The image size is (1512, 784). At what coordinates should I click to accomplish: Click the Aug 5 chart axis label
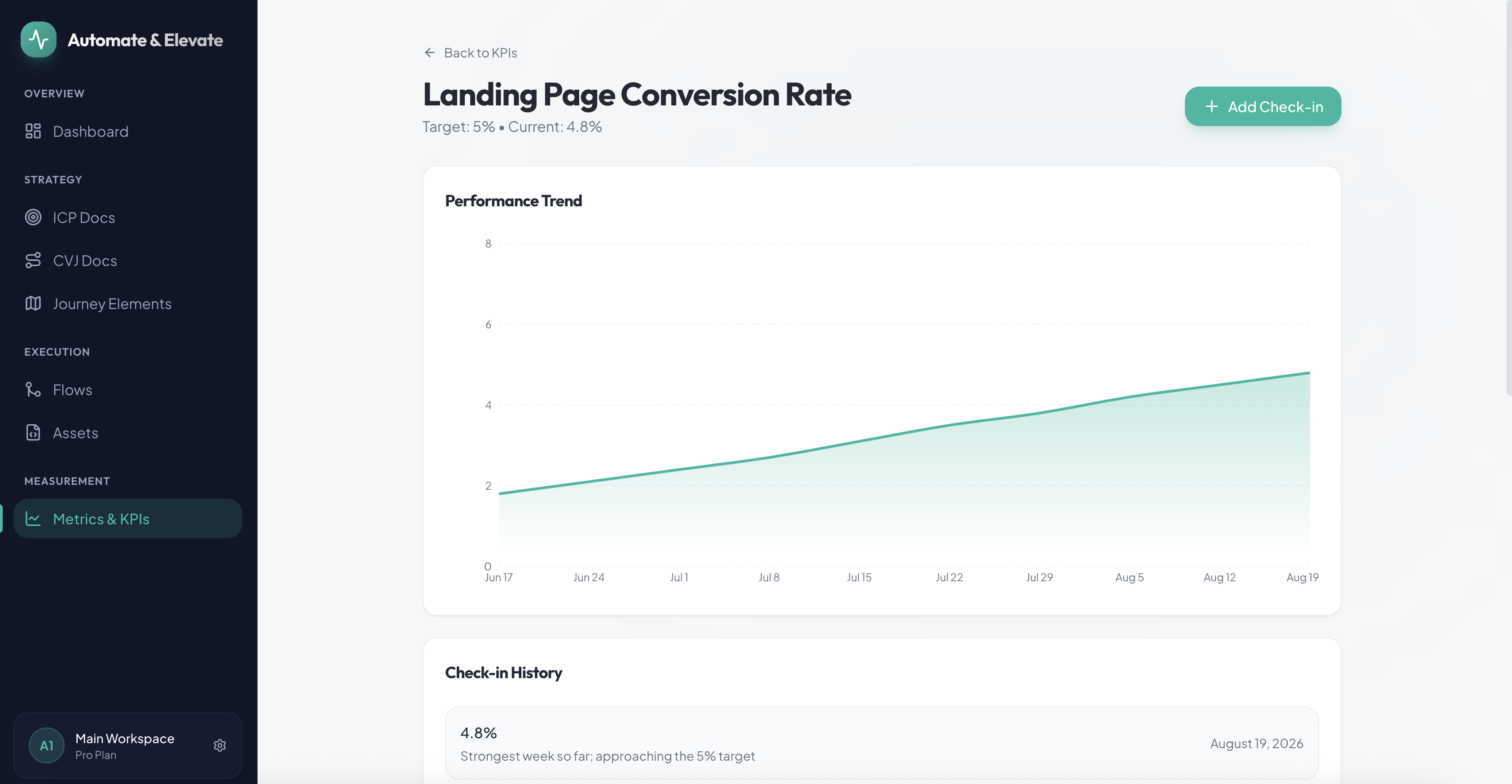coord(1129,577)
